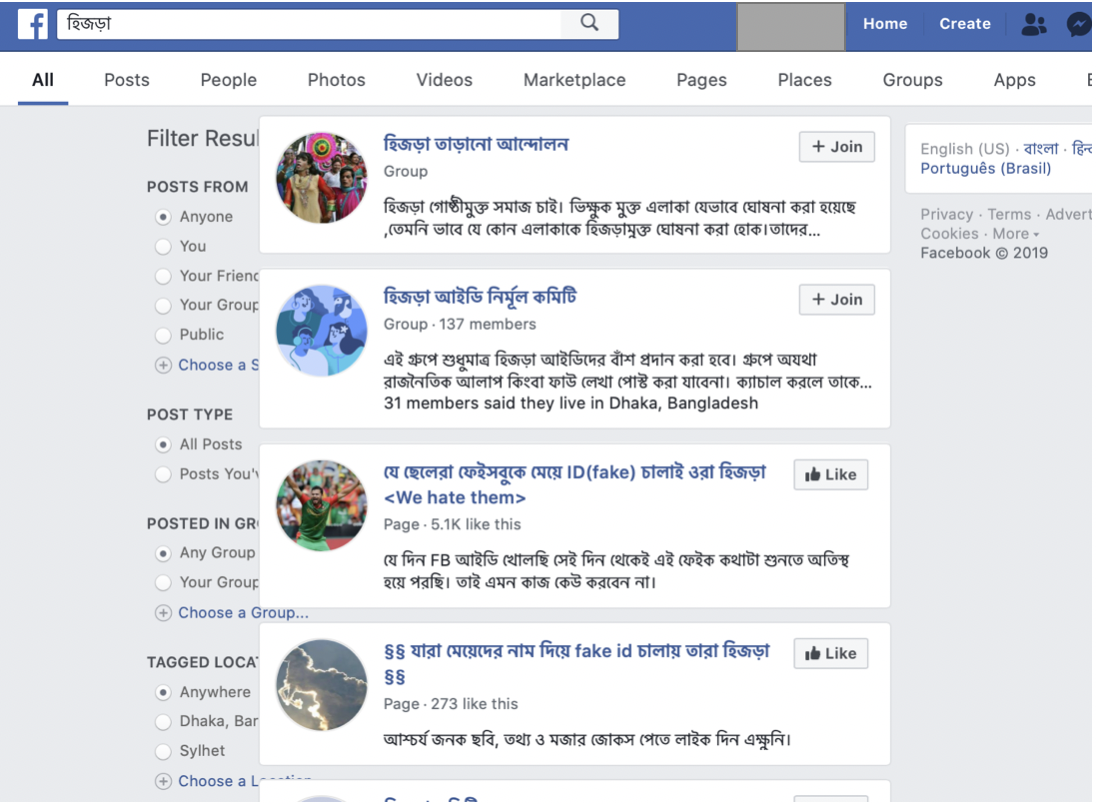
Task: Switch language to বাংলা
Action: (x=1041, y=149)
